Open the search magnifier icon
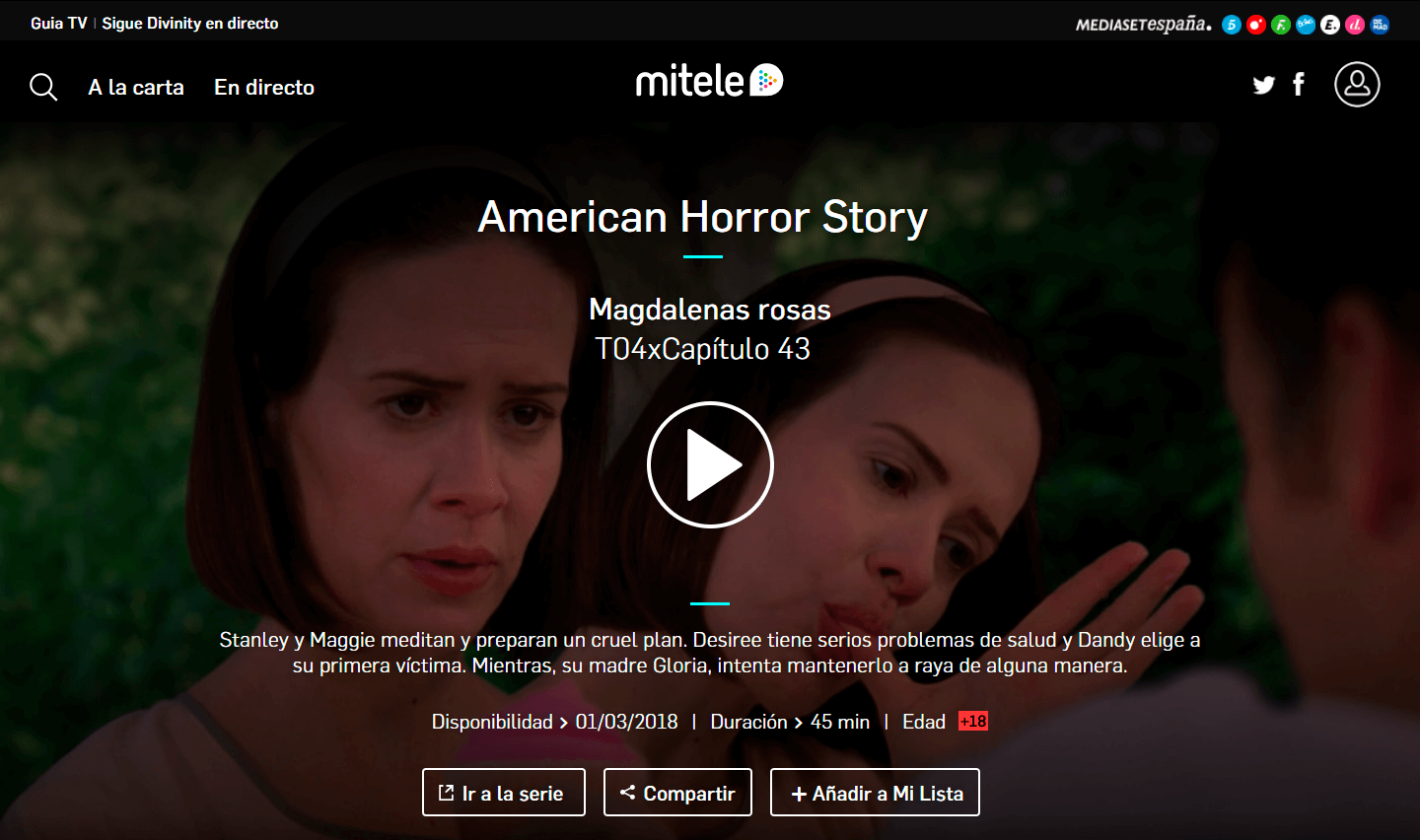Viewport: 1420px width, 840px height. tap(43, 87)
